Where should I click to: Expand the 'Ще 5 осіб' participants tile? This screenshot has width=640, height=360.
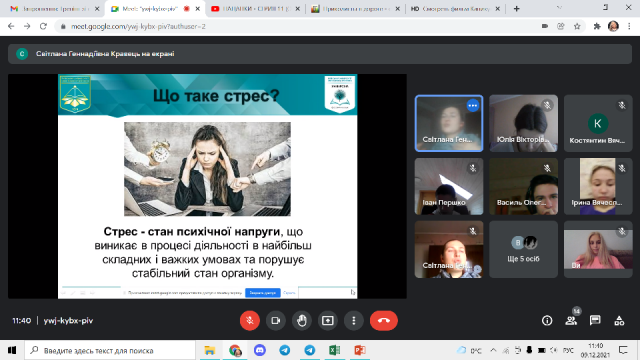[x=523, y=249]
